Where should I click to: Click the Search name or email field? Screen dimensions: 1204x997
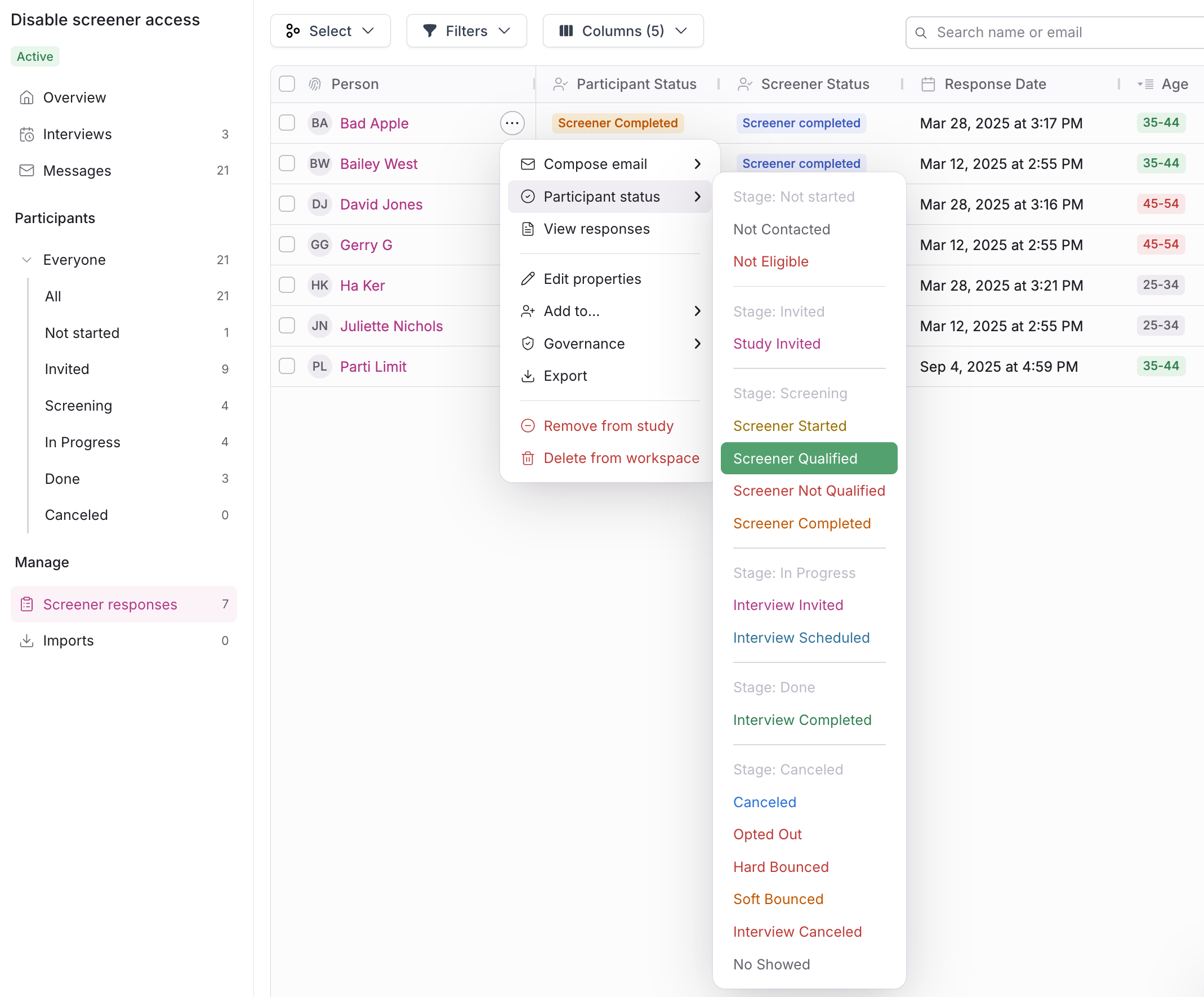[1060, 33]
